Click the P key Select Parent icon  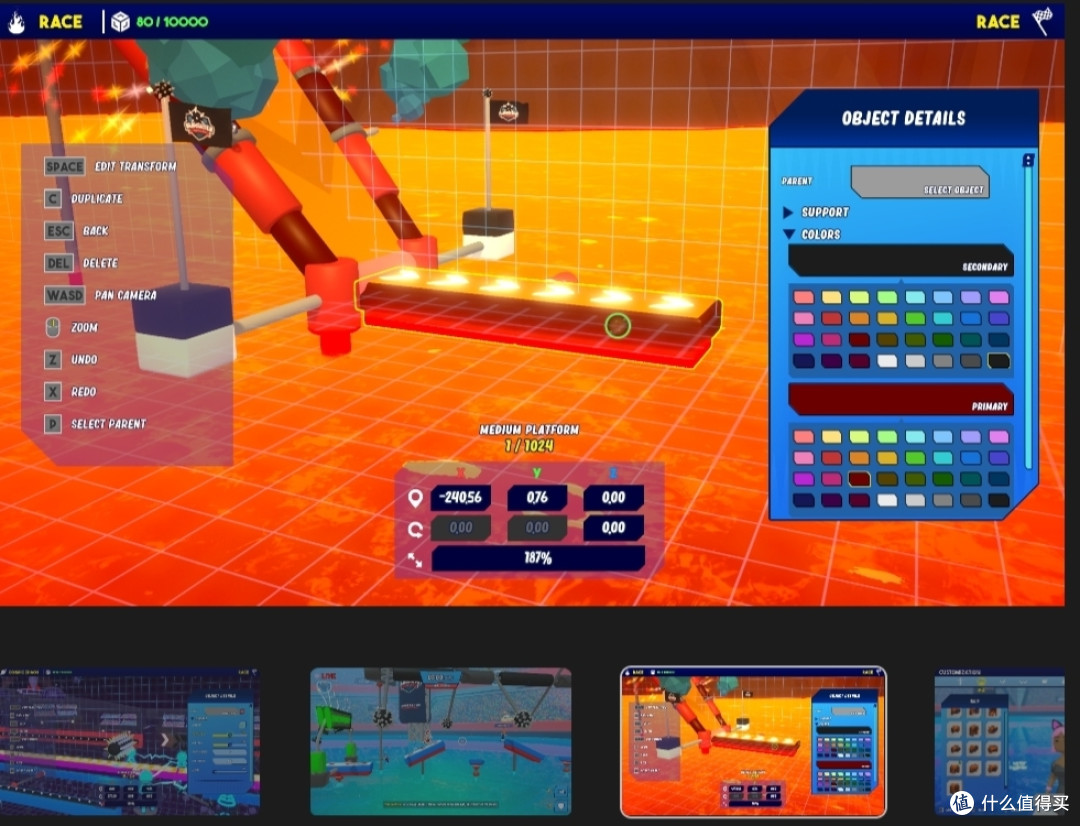(x=53, y=424)
